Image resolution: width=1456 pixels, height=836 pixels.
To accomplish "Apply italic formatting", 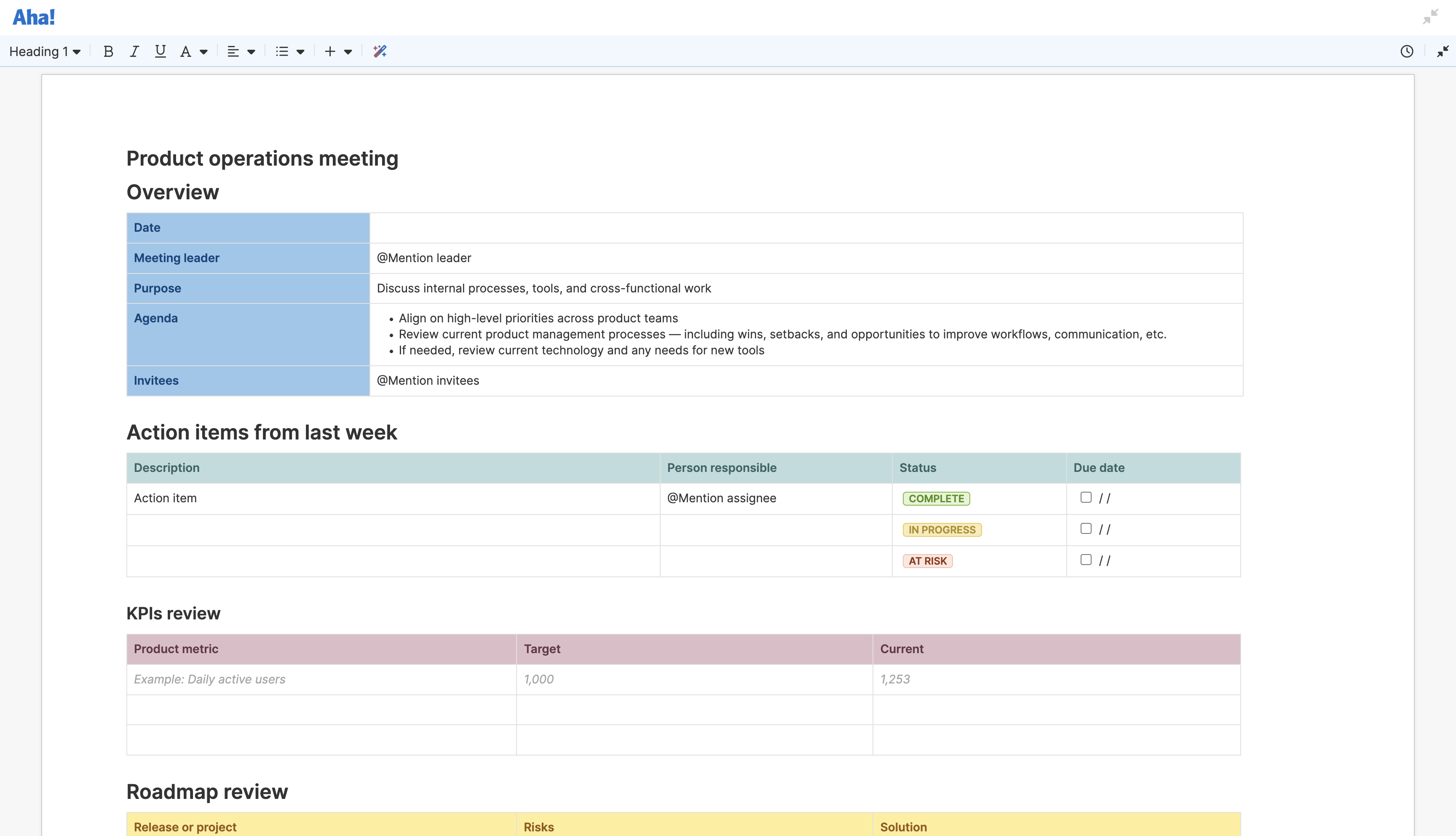I will (x=134, y=51).
